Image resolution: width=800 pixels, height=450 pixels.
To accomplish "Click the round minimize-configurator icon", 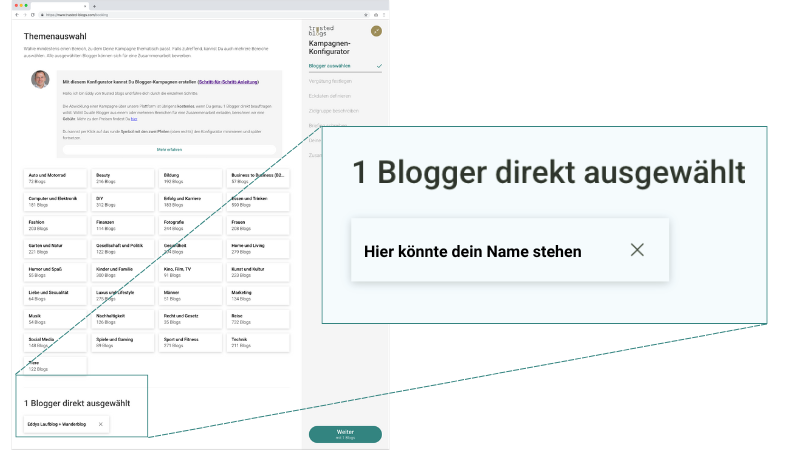I will pyautogui.click(x=376, y=31).
